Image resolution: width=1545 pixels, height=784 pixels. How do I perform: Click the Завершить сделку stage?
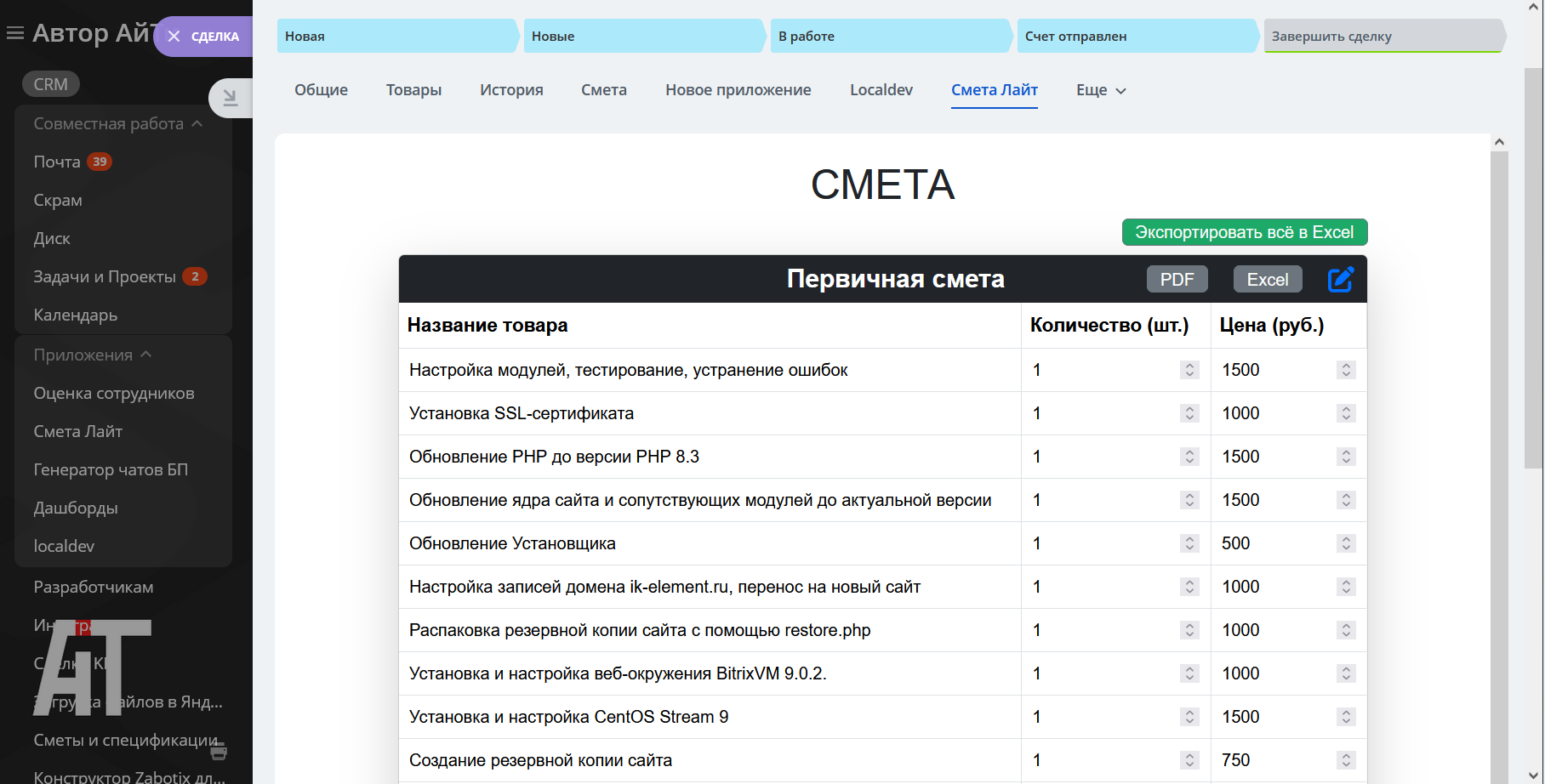pyautogui.click(x=1384, y=36)
